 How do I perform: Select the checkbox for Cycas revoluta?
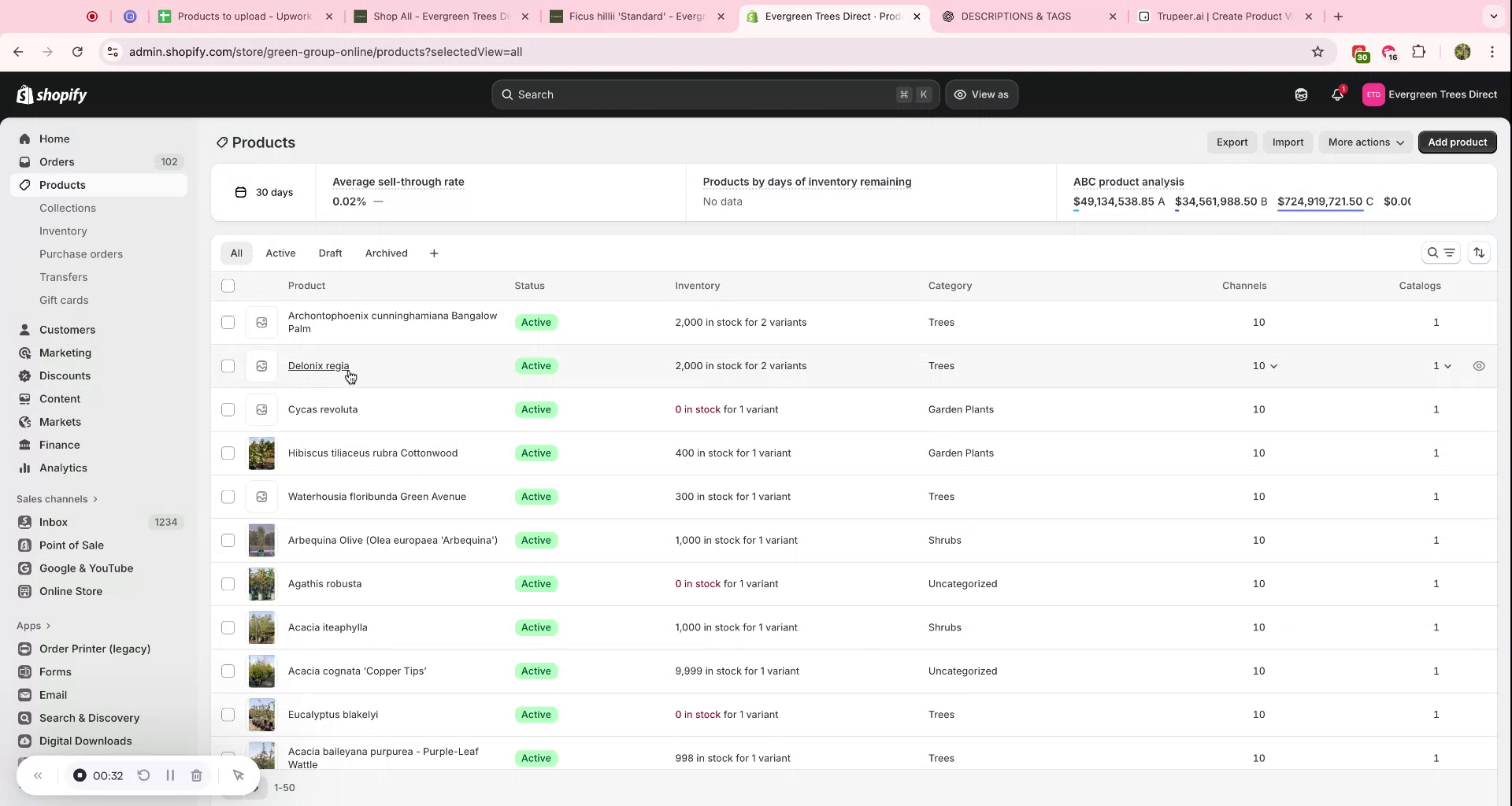(x=228, y=409)
